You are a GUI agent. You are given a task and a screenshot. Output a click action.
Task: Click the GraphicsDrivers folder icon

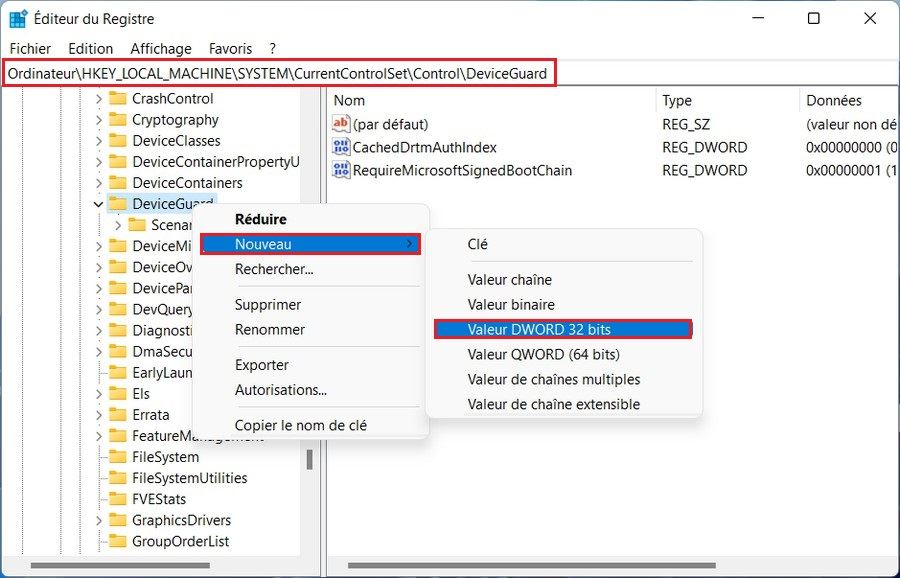[118, 520]
